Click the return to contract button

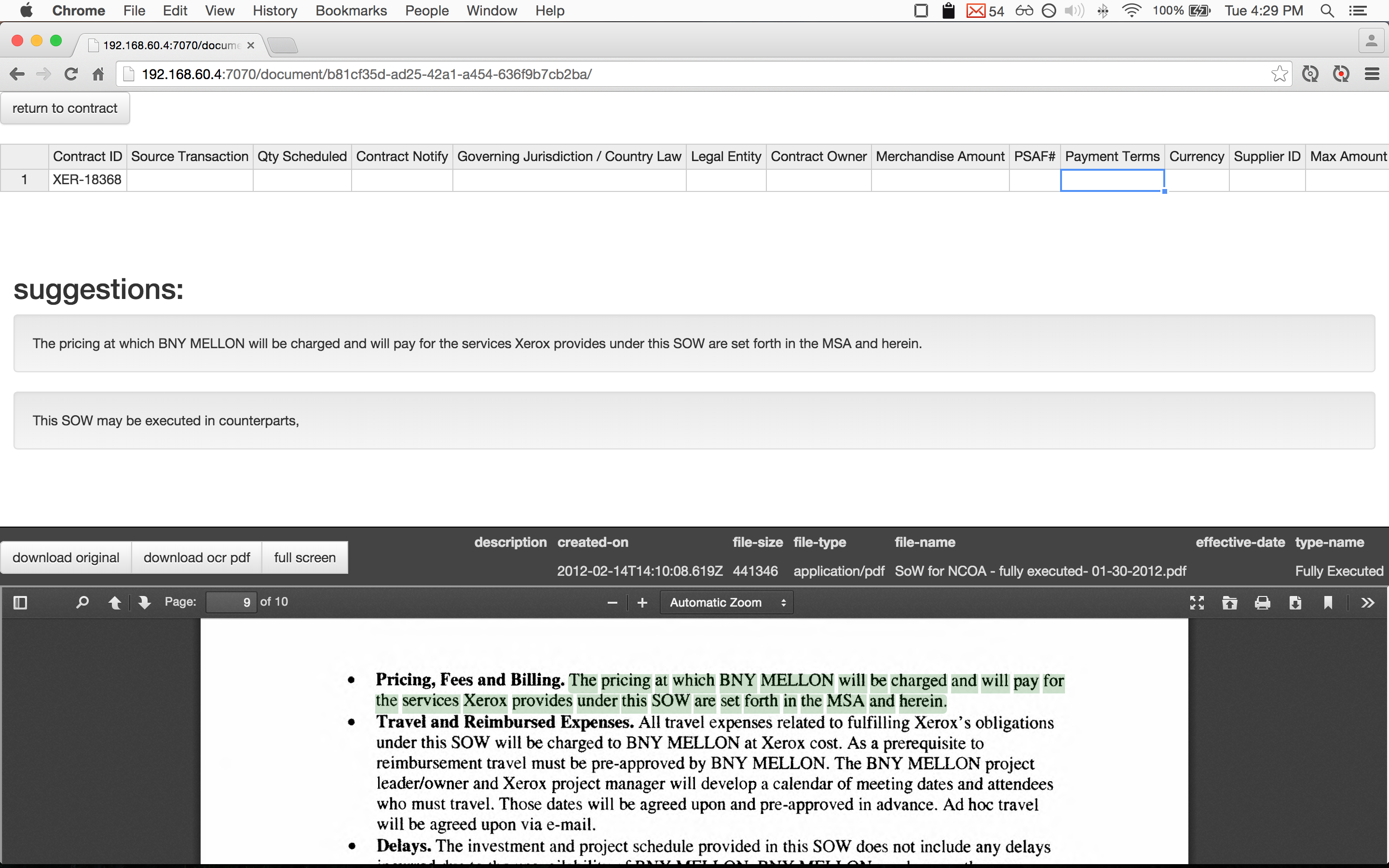coord(65,108)
